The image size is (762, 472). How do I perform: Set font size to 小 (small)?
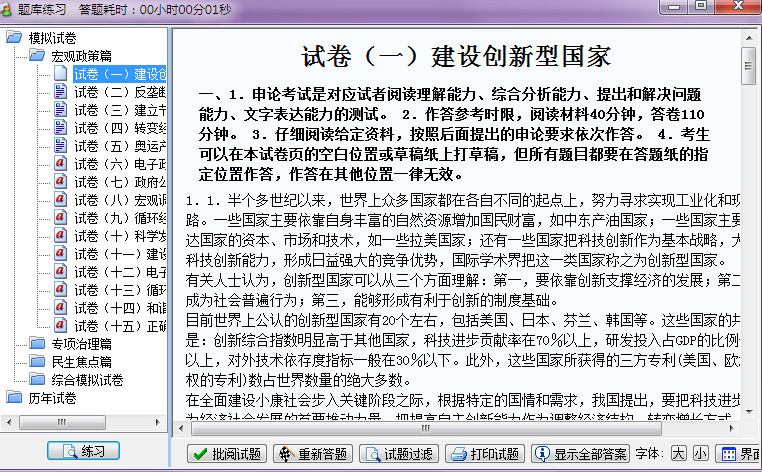point(700,454)
